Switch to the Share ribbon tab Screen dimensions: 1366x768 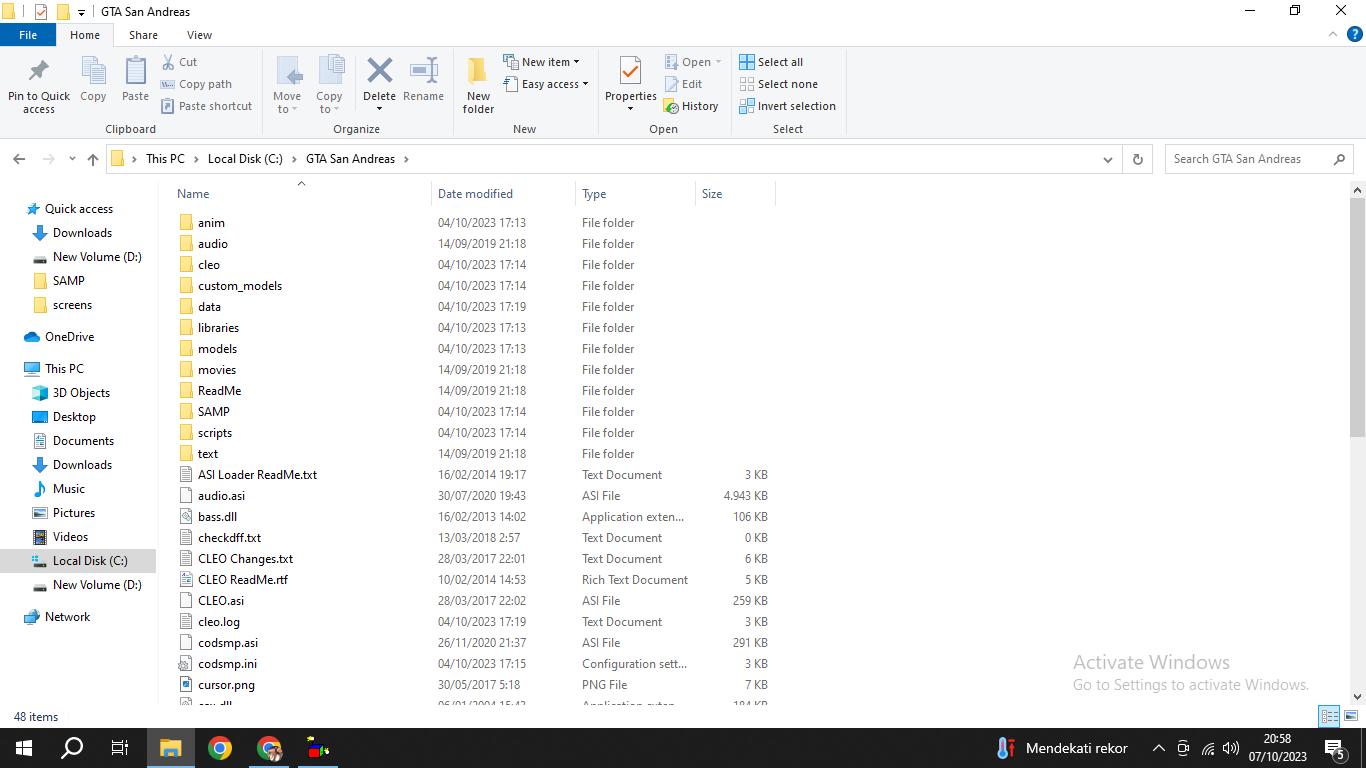click(x=143, y=35)
